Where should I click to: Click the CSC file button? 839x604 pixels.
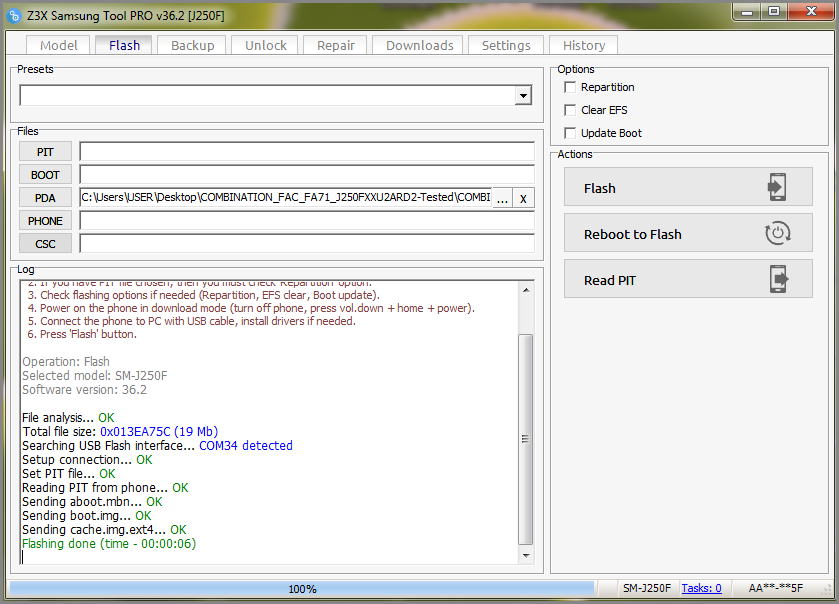point(45,244)
